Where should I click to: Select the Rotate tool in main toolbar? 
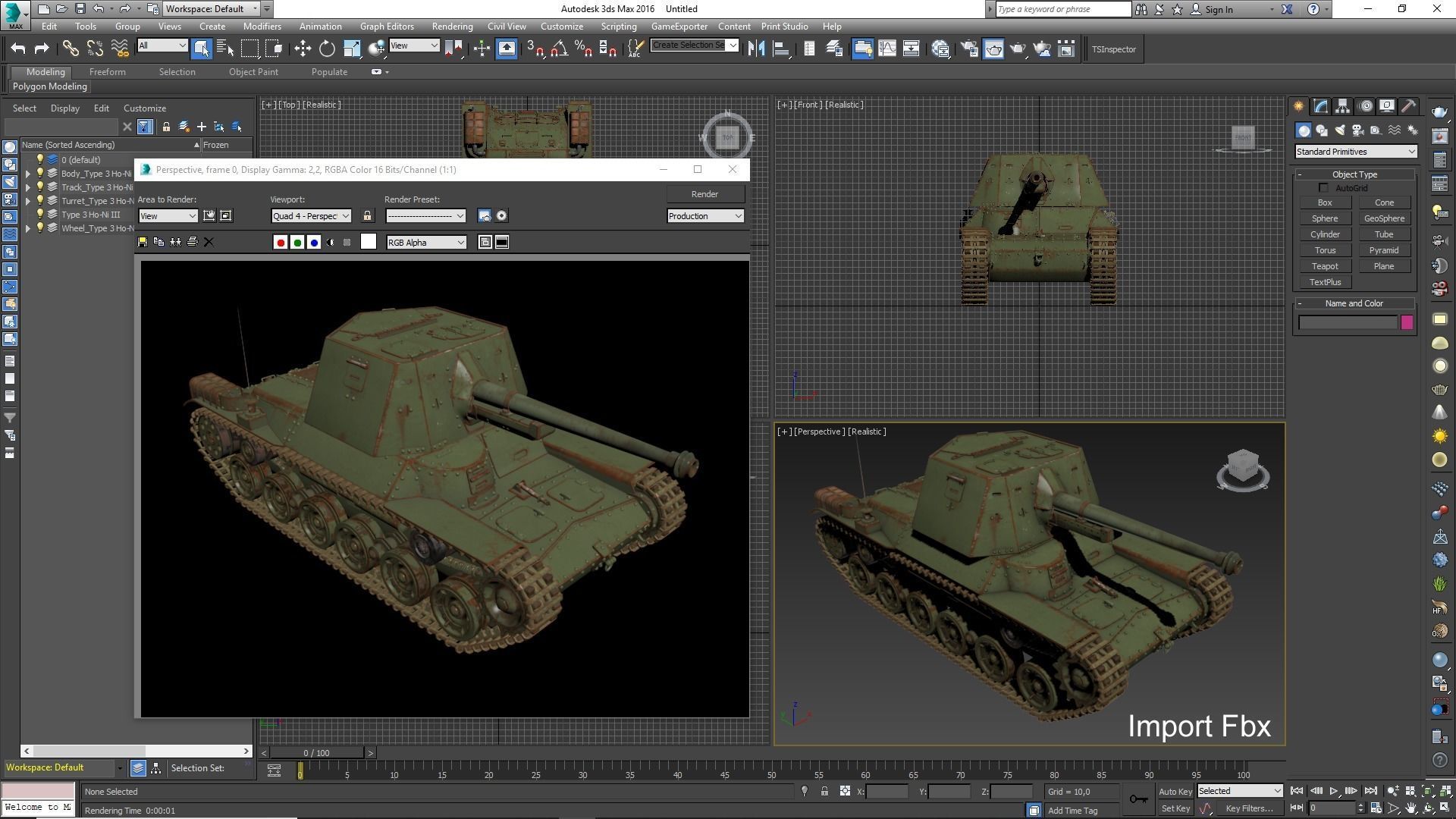[x=327, y=49]
